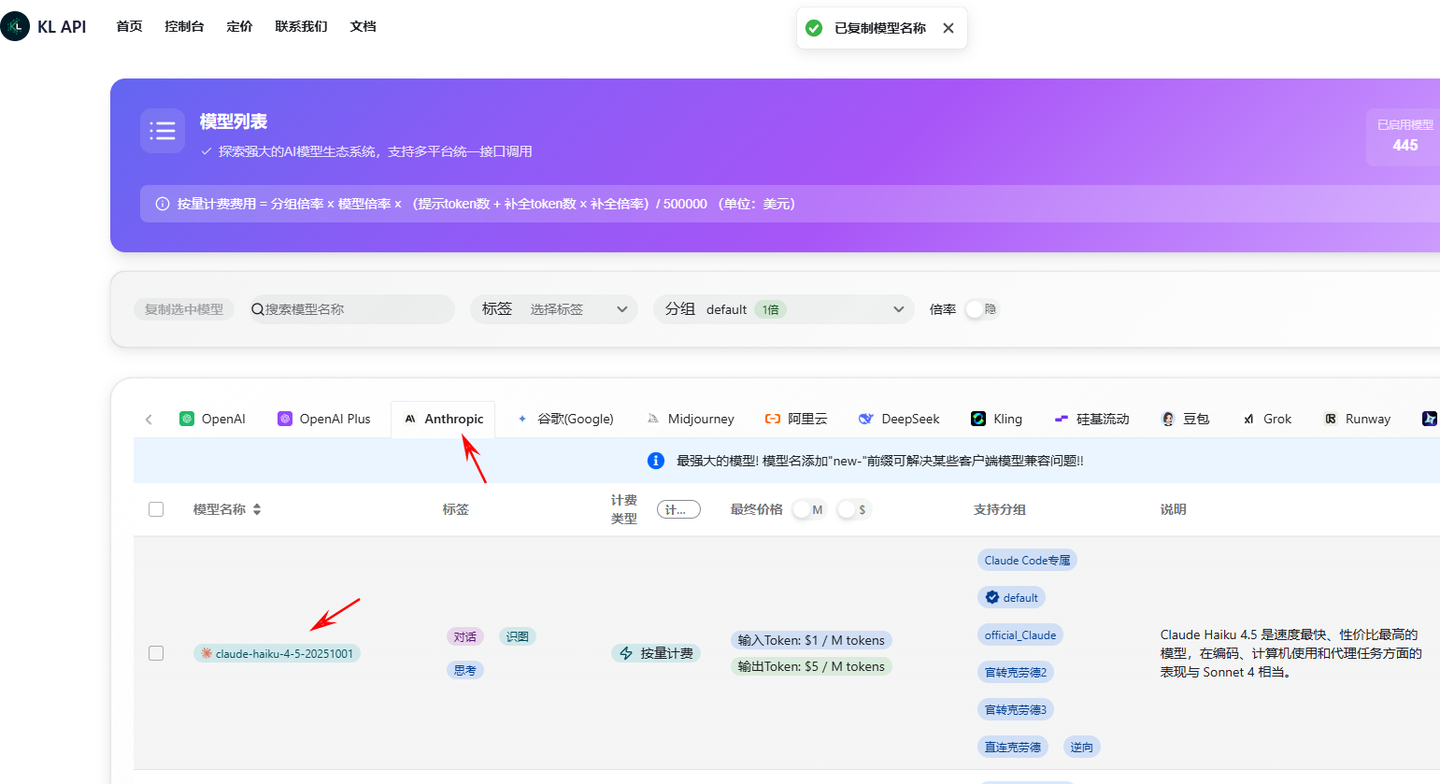Select the Kling provider tab
The height and width of the screenshot is (784, 1440).
coord(996,418)
